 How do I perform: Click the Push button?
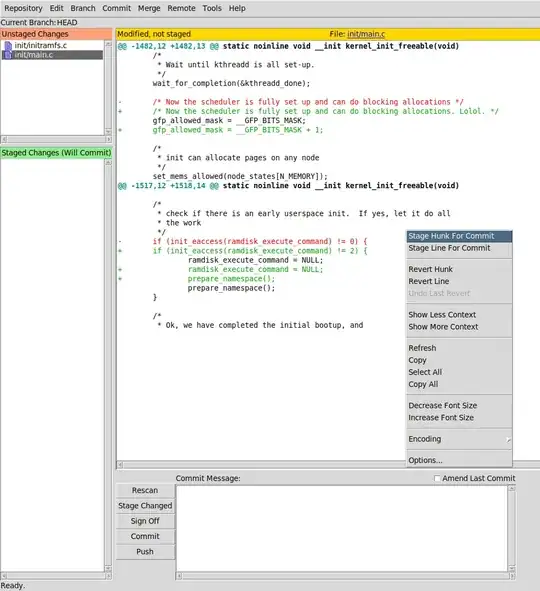[145, 551]
